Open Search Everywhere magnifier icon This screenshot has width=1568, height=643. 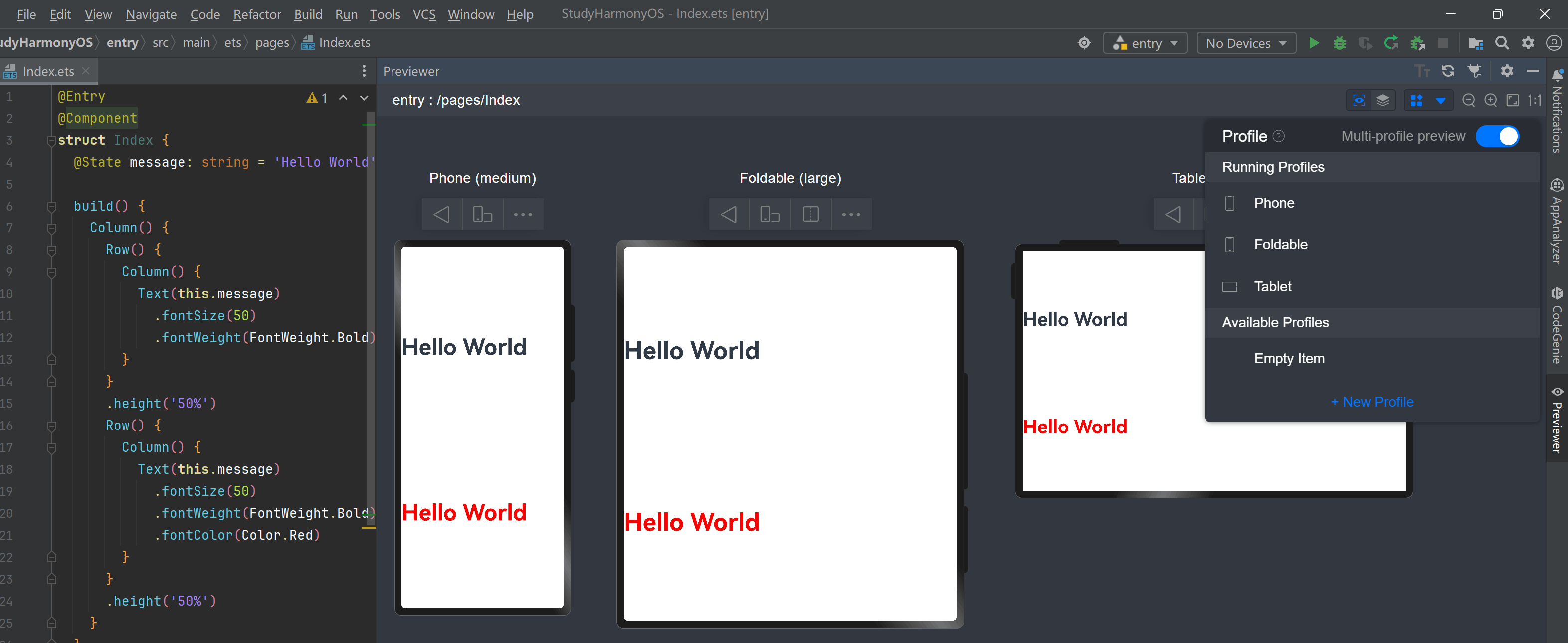[x=1502, y=43]
